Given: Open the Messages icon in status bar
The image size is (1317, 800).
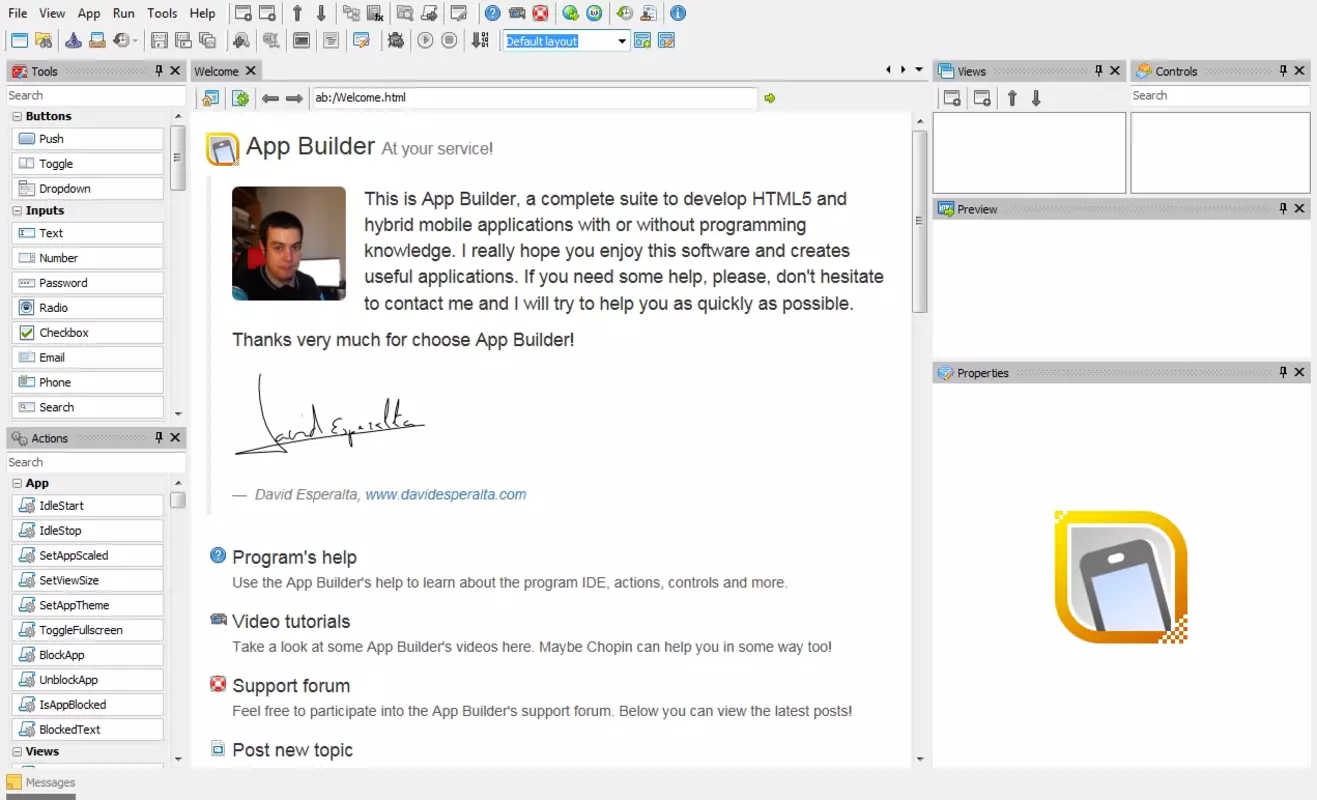Looking at the screenshot, I should pyautogui.click(x=14, y=782).
